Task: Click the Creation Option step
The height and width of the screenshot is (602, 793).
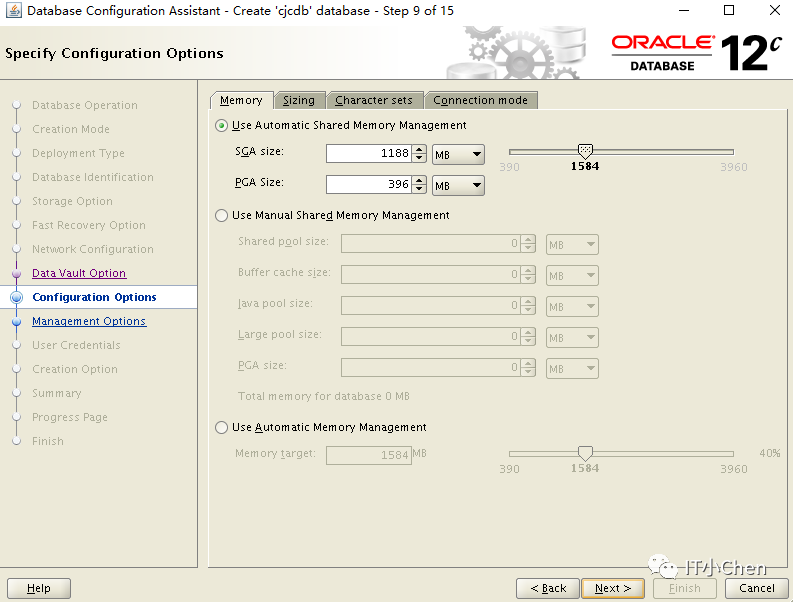Action: coord(75,369)
